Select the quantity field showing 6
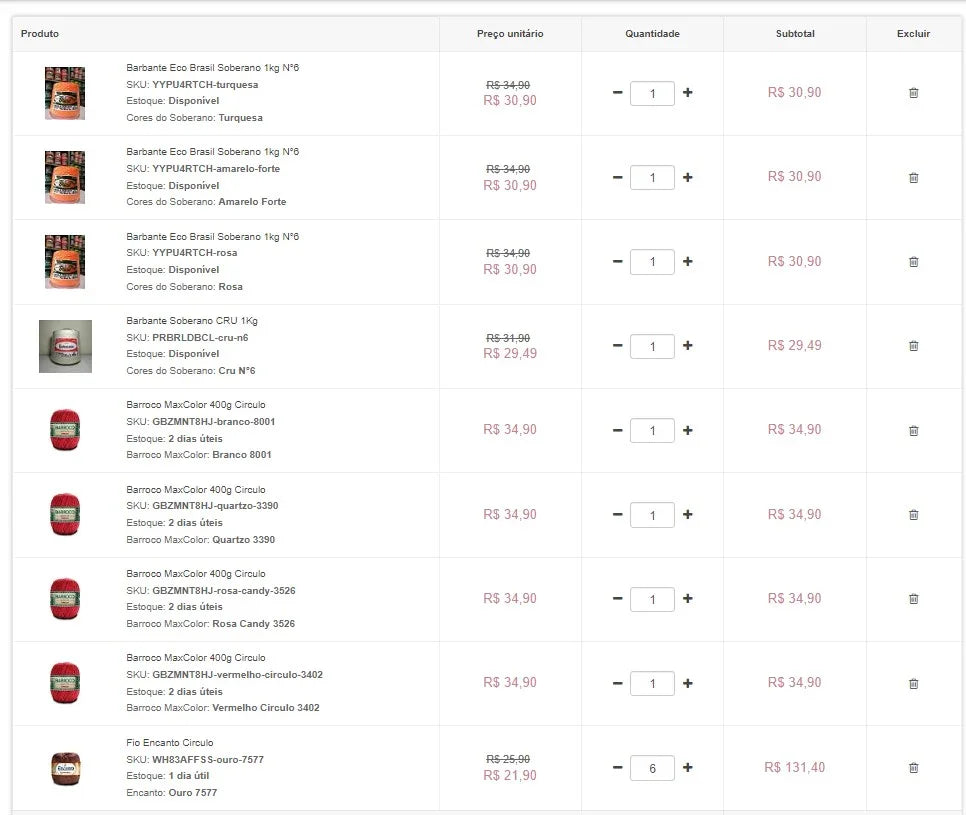 (652, 767)
